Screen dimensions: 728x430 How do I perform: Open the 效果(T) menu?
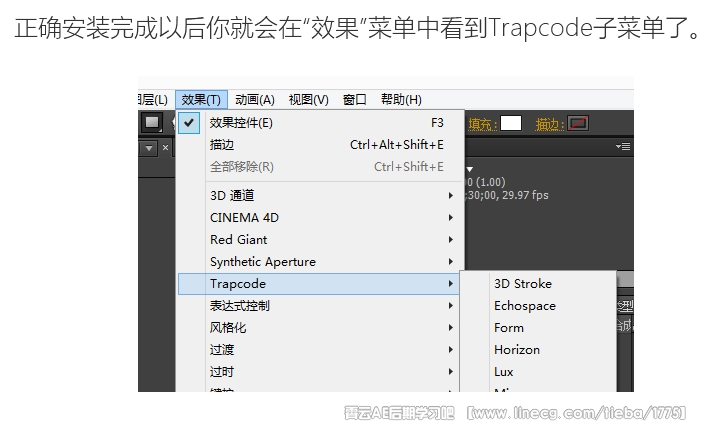201,100
